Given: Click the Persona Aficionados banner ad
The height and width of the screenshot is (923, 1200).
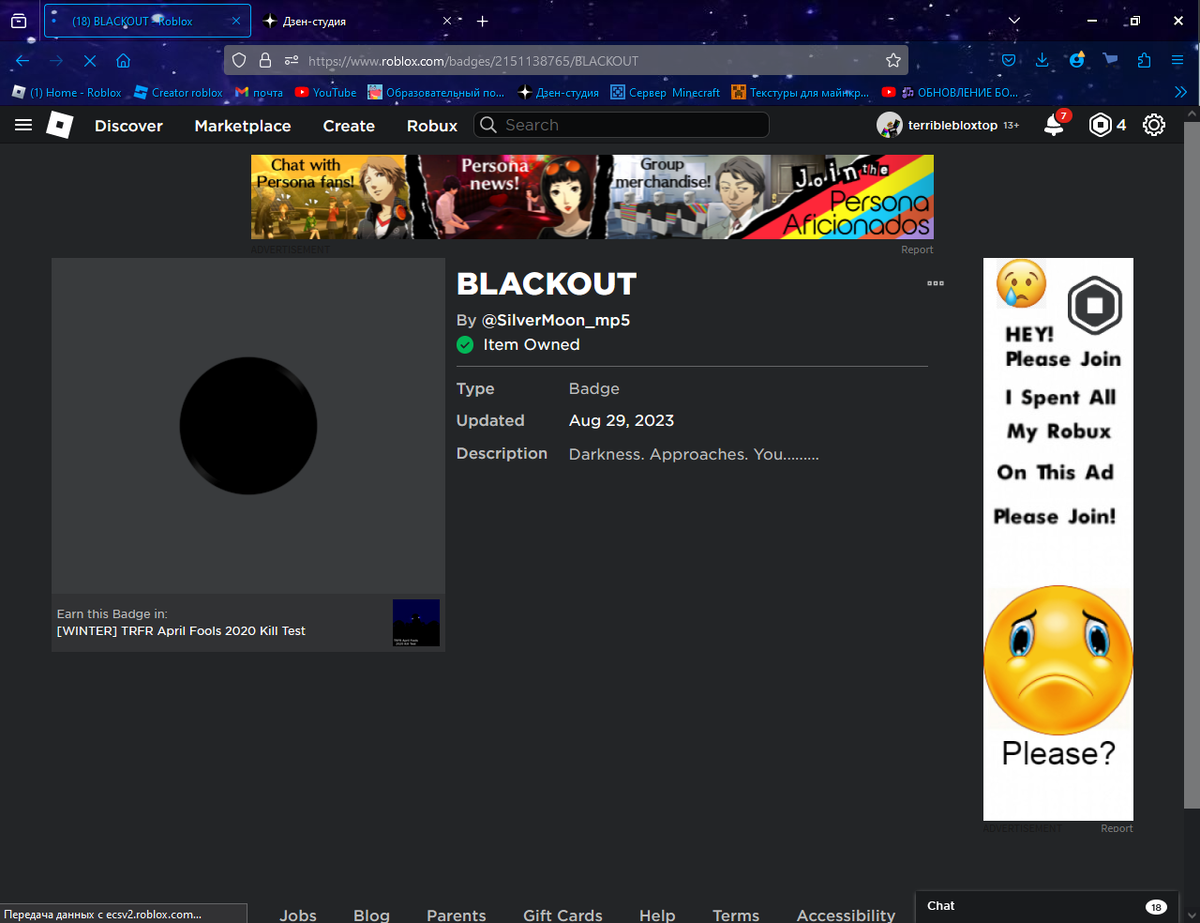Looking at the screenshot, I should click(592, 197).
